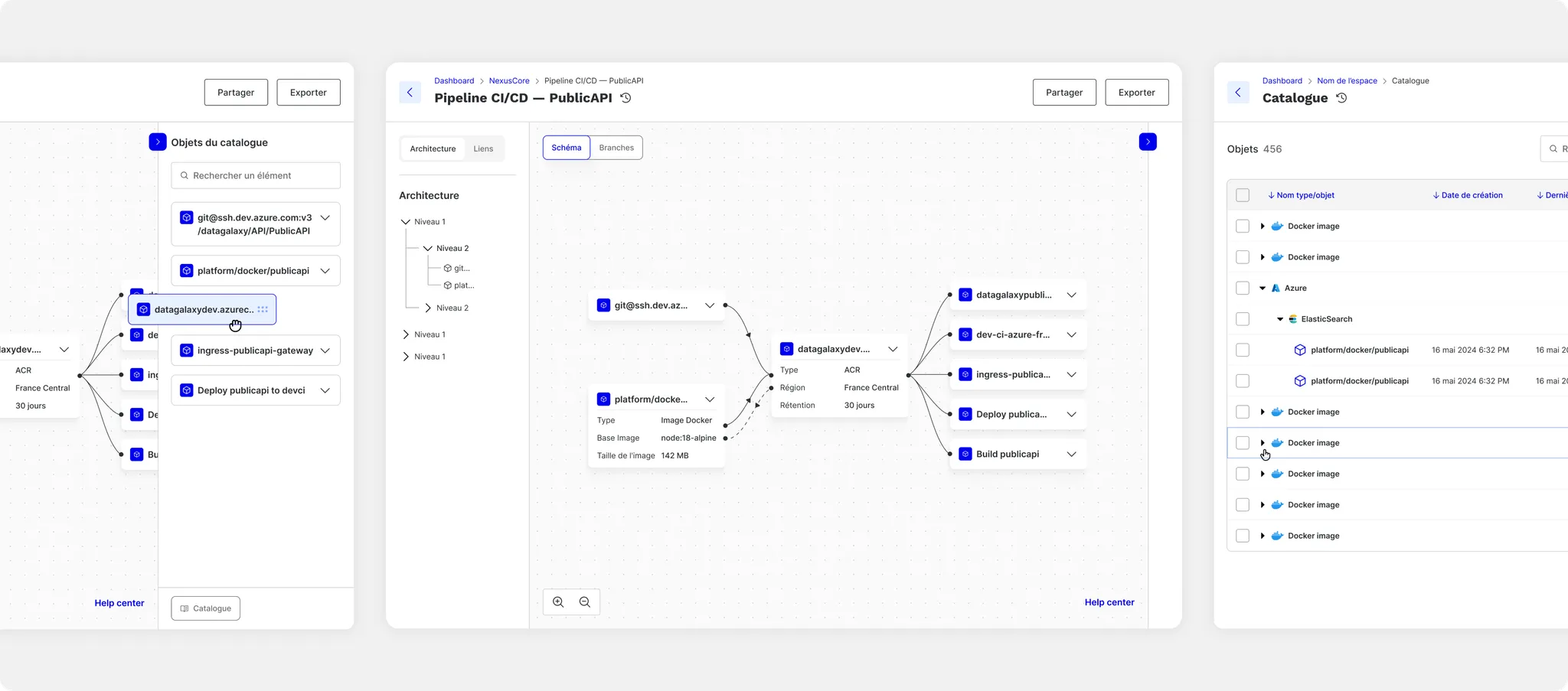This screenshot has height=691, width=1568.
Task: Toggle select-all checkbox in catalogue table header
Action: click(x=1243, y=195)
